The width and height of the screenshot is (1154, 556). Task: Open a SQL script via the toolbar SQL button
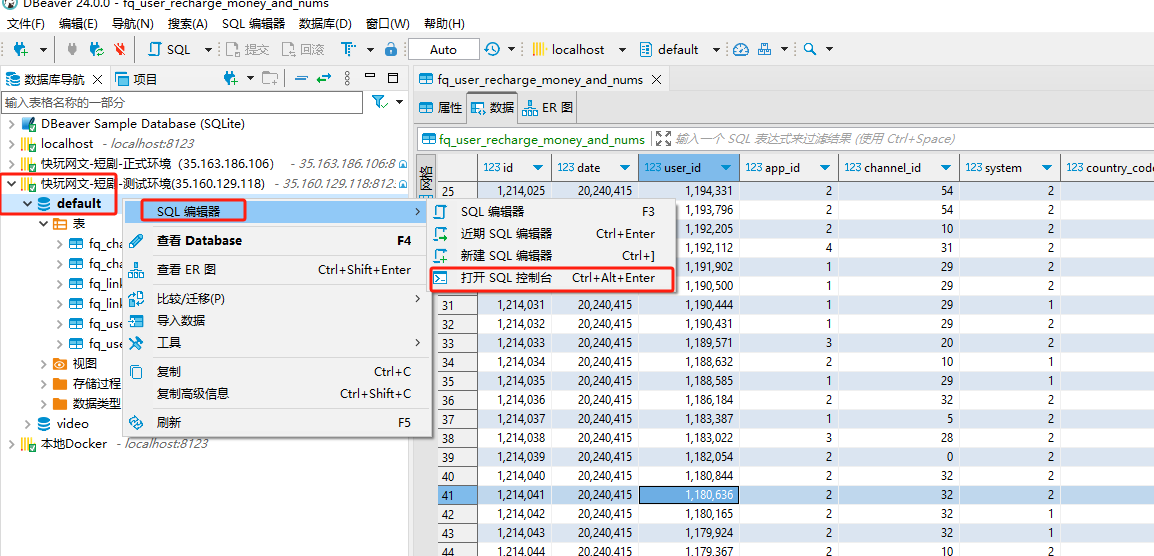pos(170,49)
